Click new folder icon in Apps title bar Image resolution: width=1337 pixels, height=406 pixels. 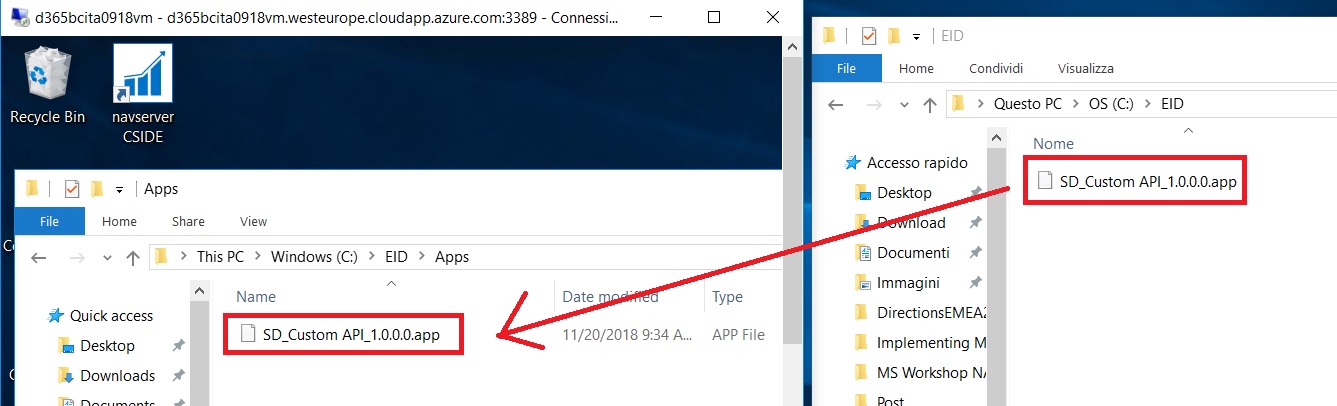97,188
